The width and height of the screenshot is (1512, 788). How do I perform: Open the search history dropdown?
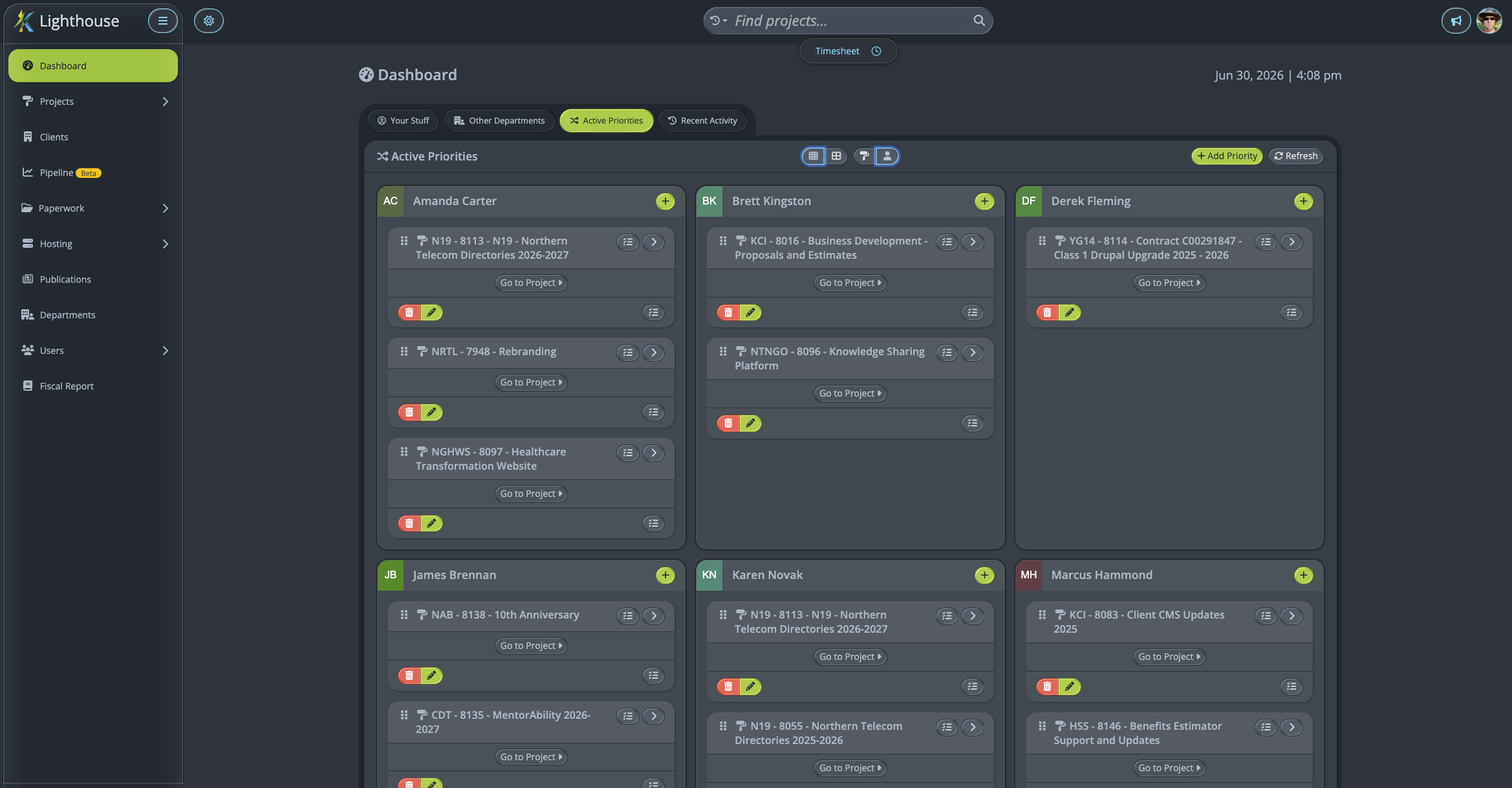point(718,21)
